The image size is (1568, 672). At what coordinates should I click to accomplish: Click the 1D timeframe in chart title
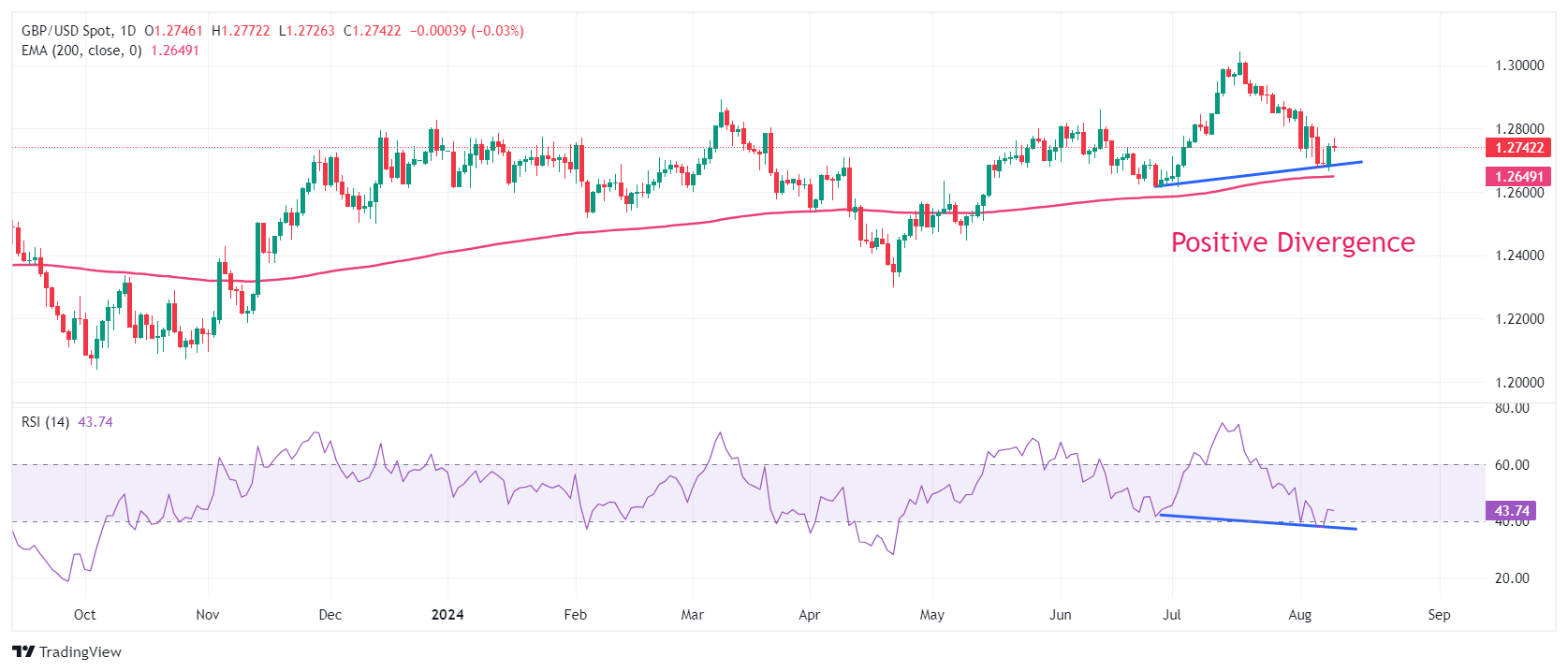(128, 31)
